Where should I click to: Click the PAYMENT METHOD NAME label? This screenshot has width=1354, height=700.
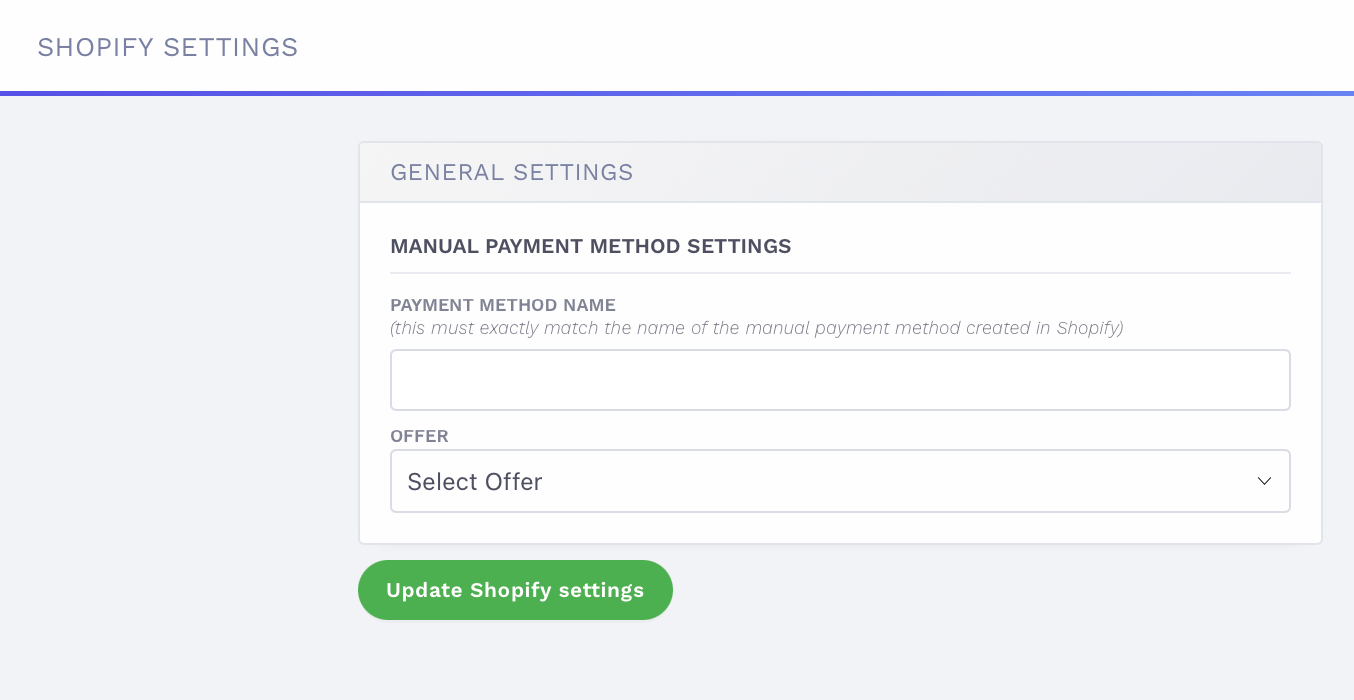pyautogui.click(x=503, y=305)
